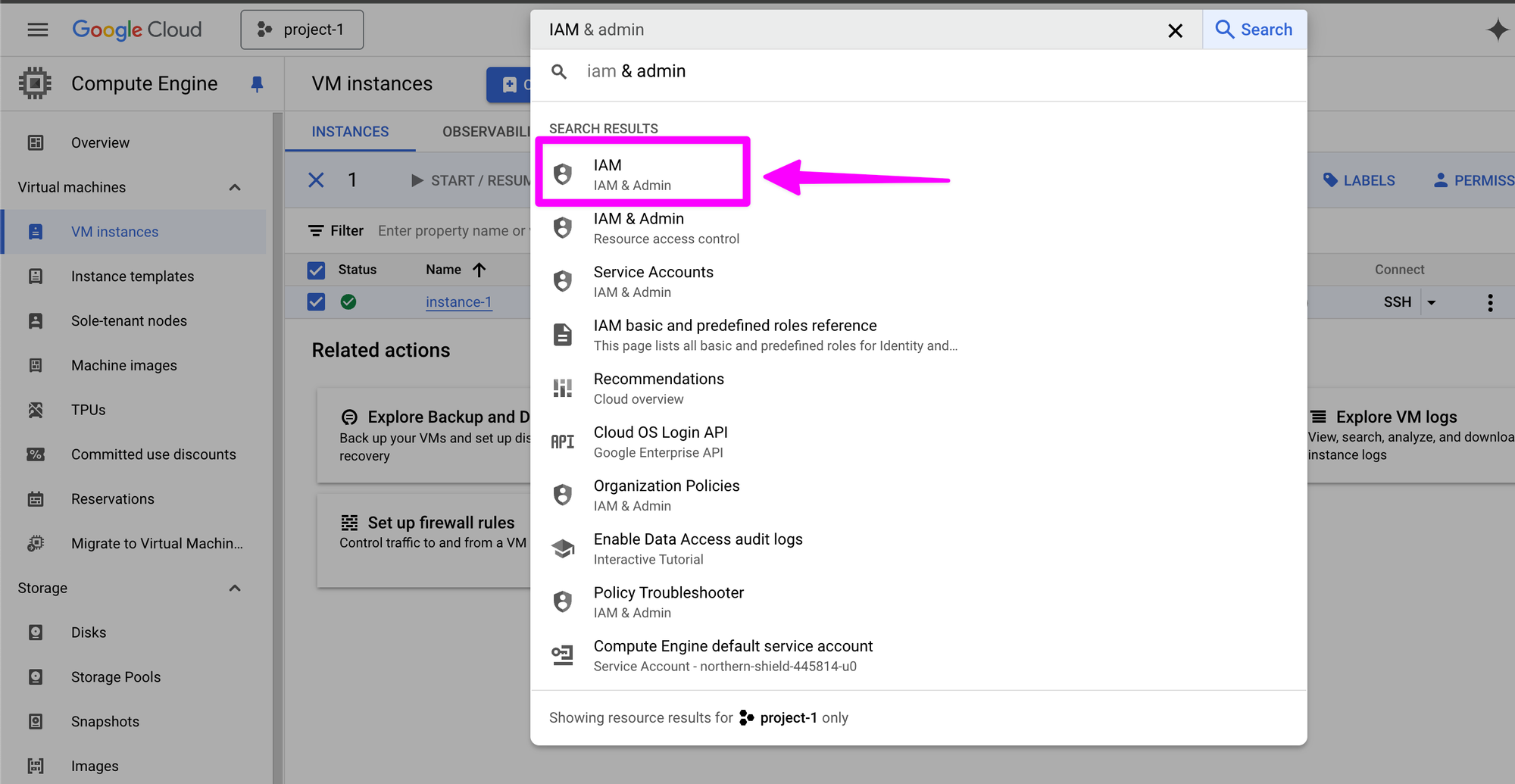
Task: Click the Service Accounts shield icon
Action: click(x=562, y=281)
